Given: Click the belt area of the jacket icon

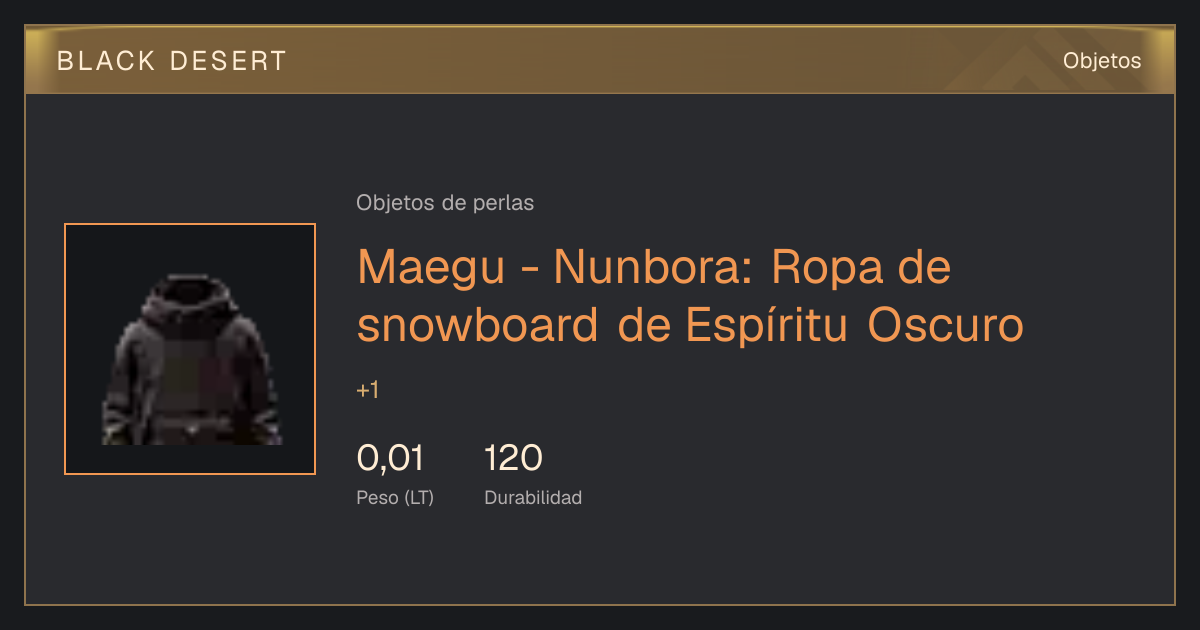Looking at the screenshot, I should coord(188,426).
